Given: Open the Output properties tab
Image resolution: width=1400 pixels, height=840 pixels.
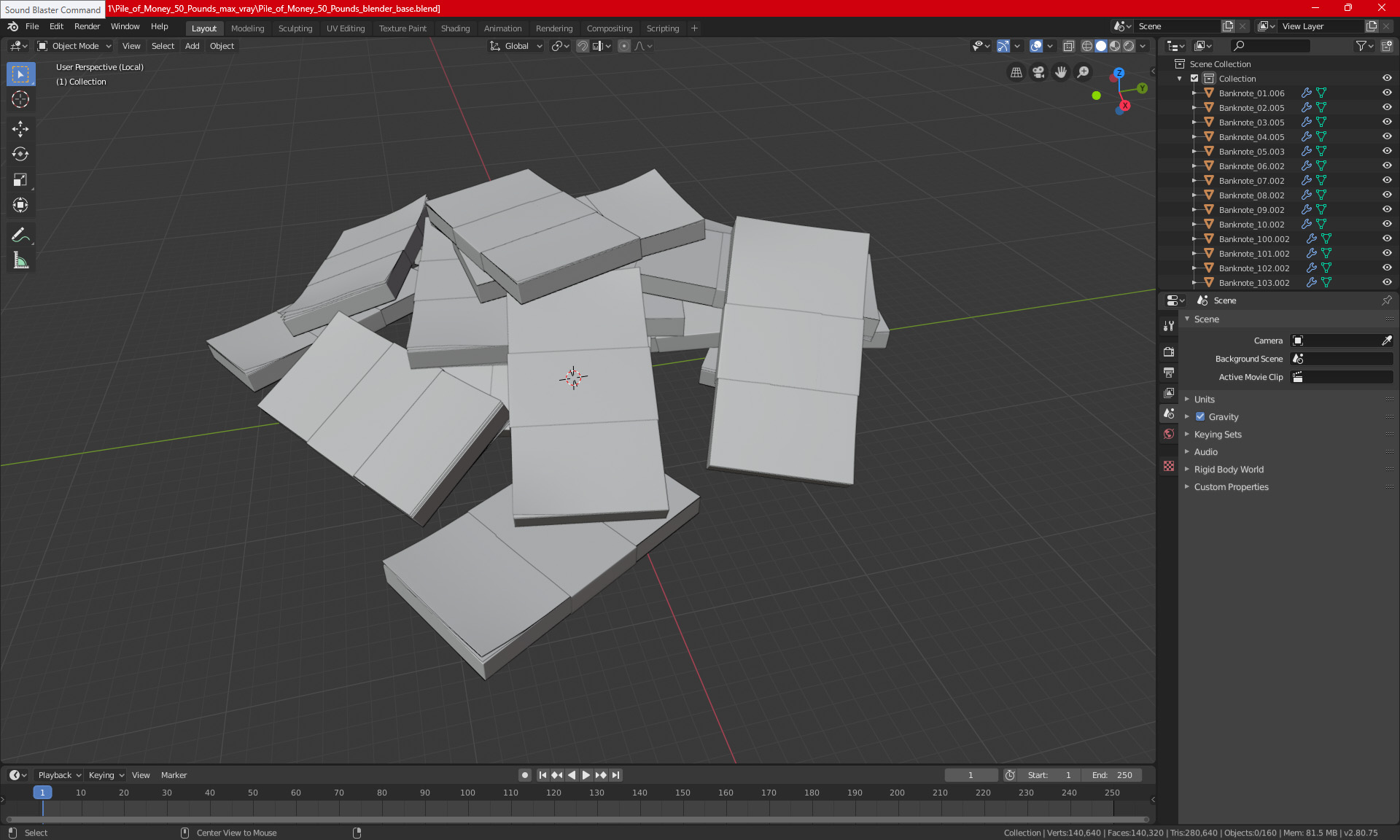Looking at the screenshot, I should (1169, 372).
